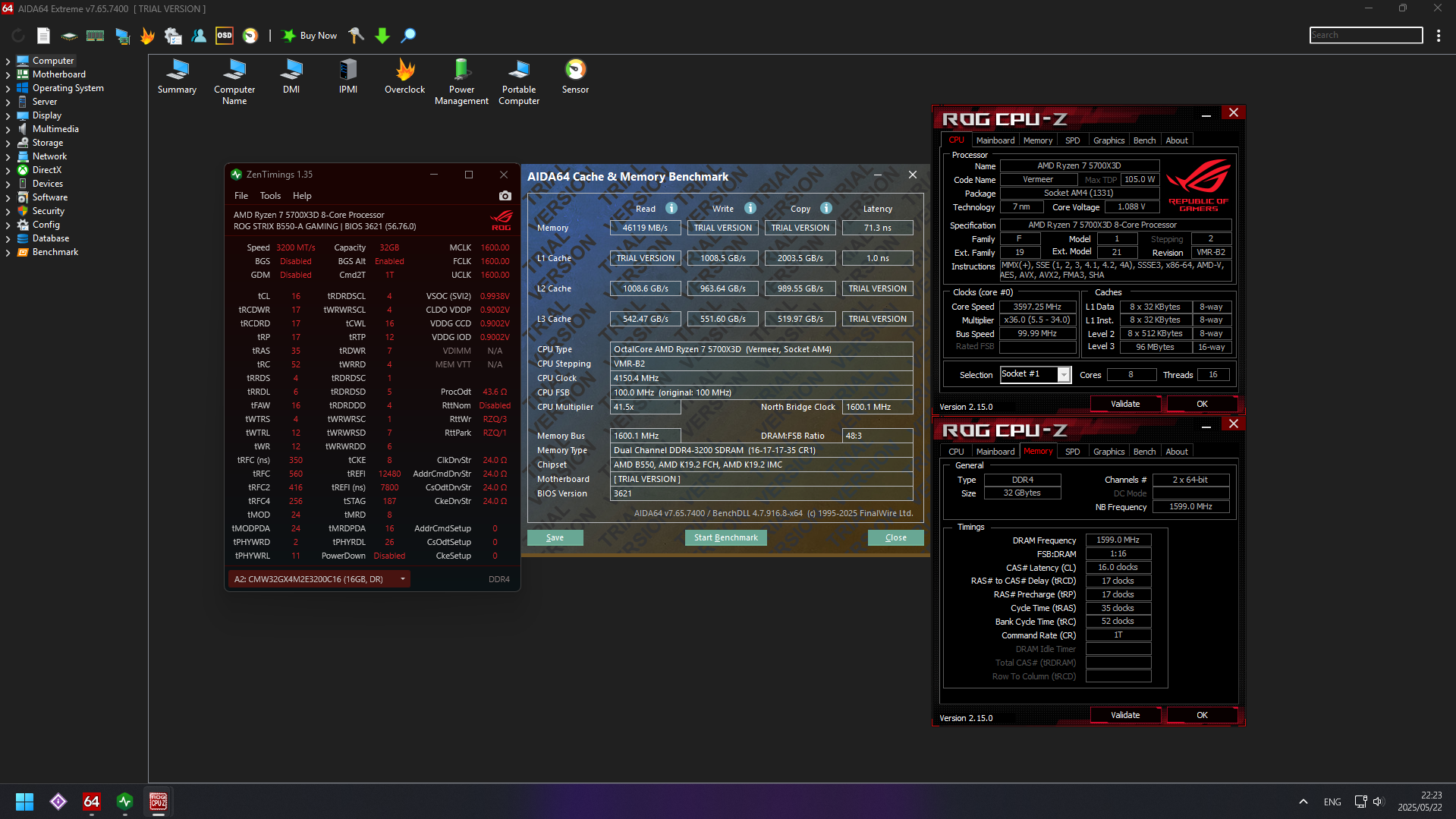Viewport: 1456px width, 819px height.
Task: Select the Security tree item
Action: point(49,211)
